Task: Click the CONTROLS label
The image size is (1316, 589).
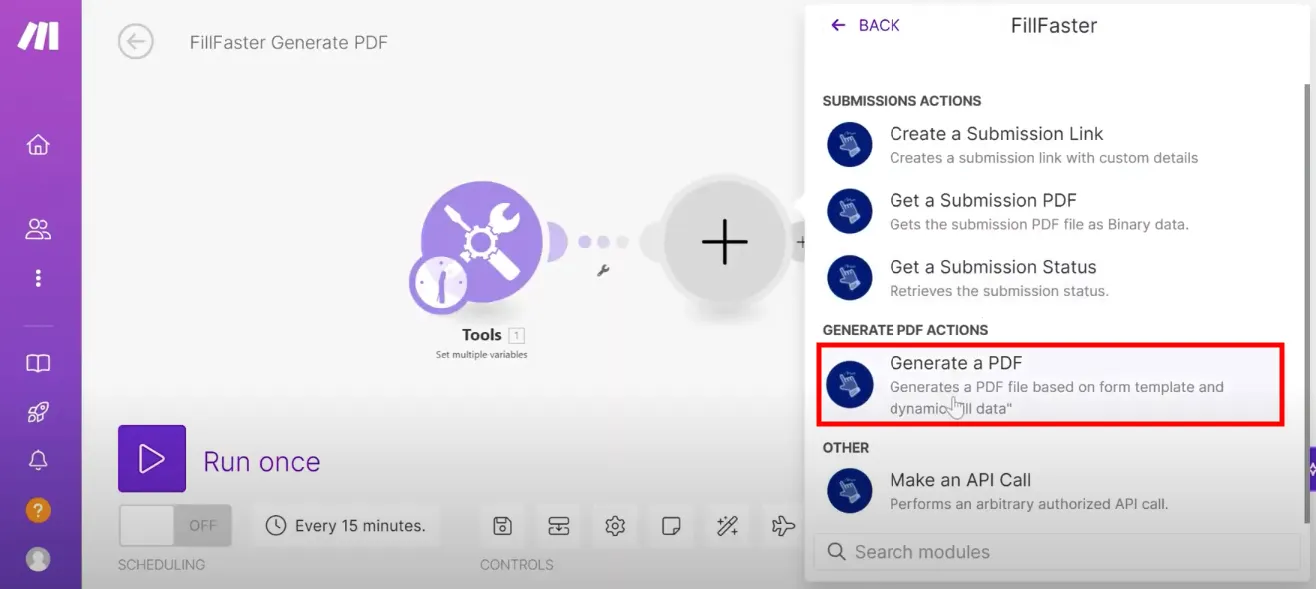Action: [x=517, y=565]
